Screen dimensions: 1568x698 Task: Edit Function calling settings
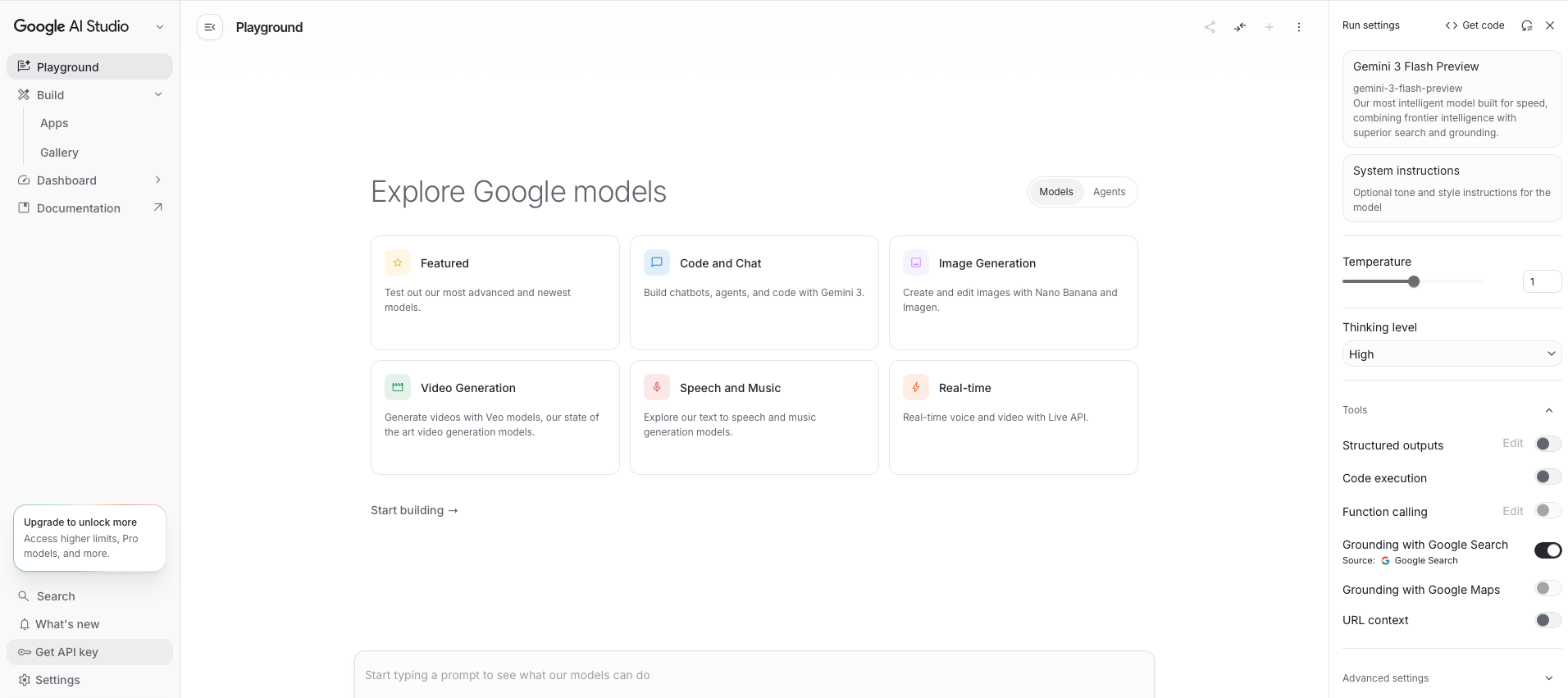click(1512, 511)
